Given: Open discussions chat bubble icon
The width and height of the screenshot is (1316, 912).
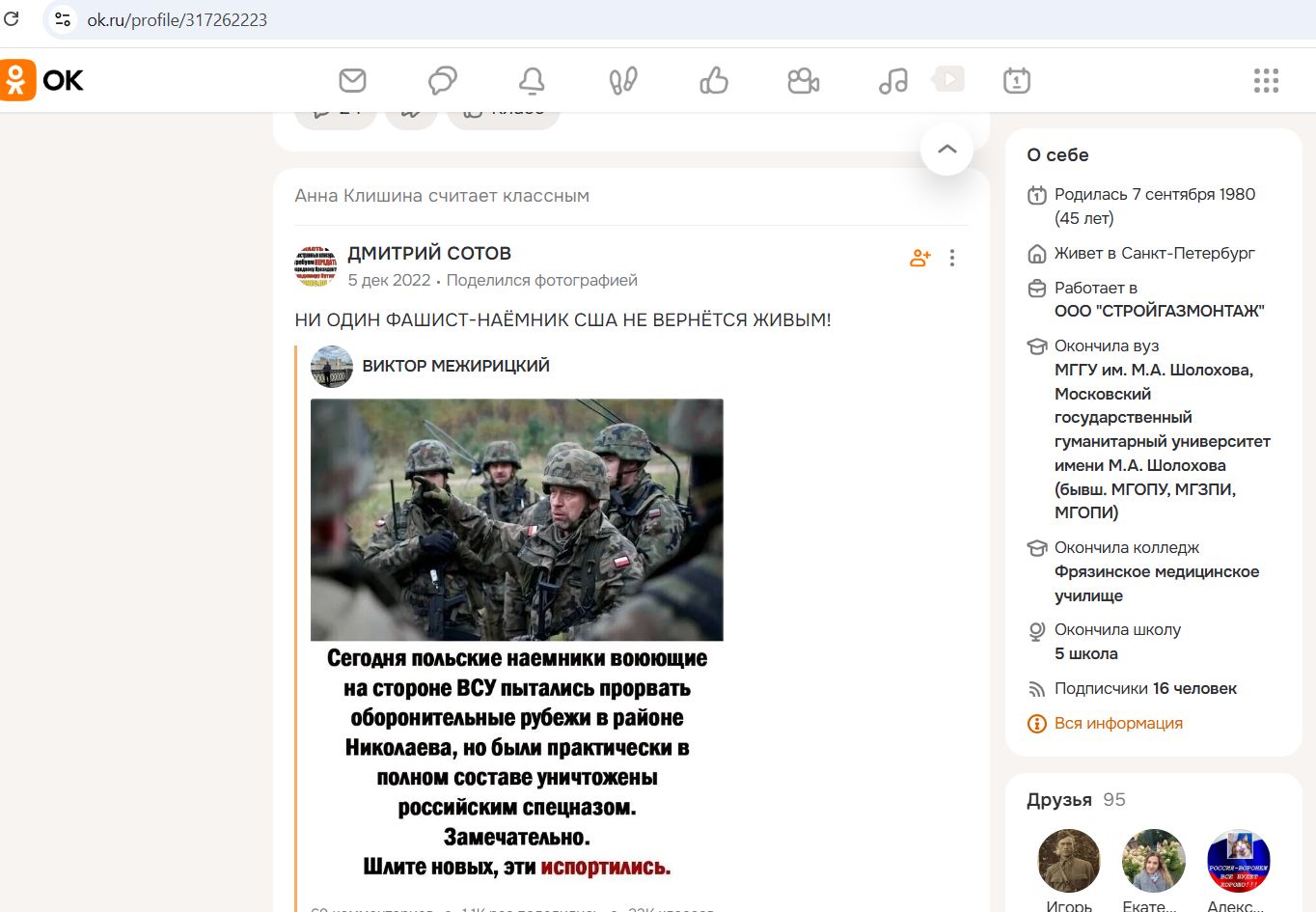Looking at the screenshot, I should click(x=442, y=81).
